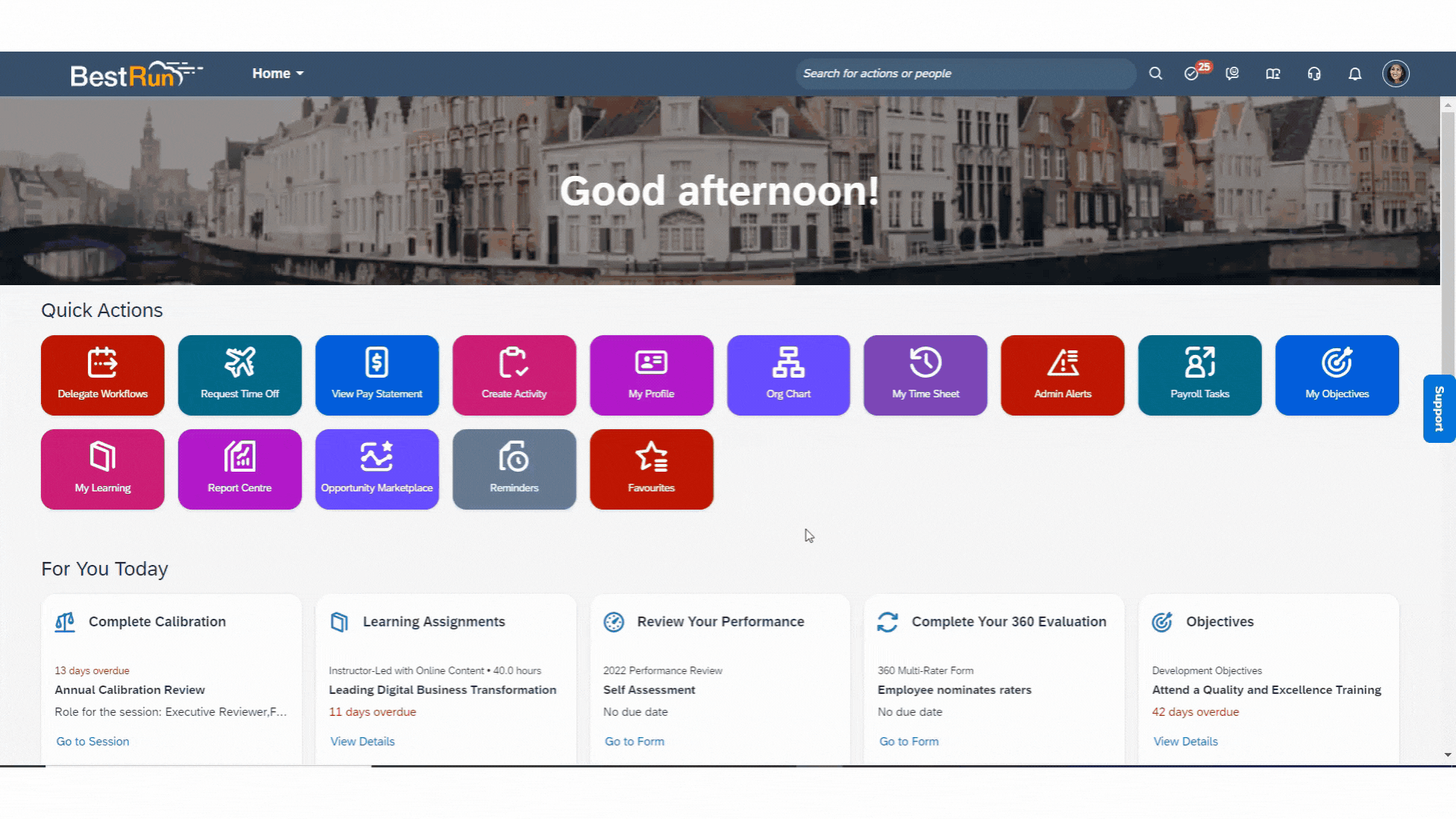Click the 42 days overdue label

[1195, 712]
